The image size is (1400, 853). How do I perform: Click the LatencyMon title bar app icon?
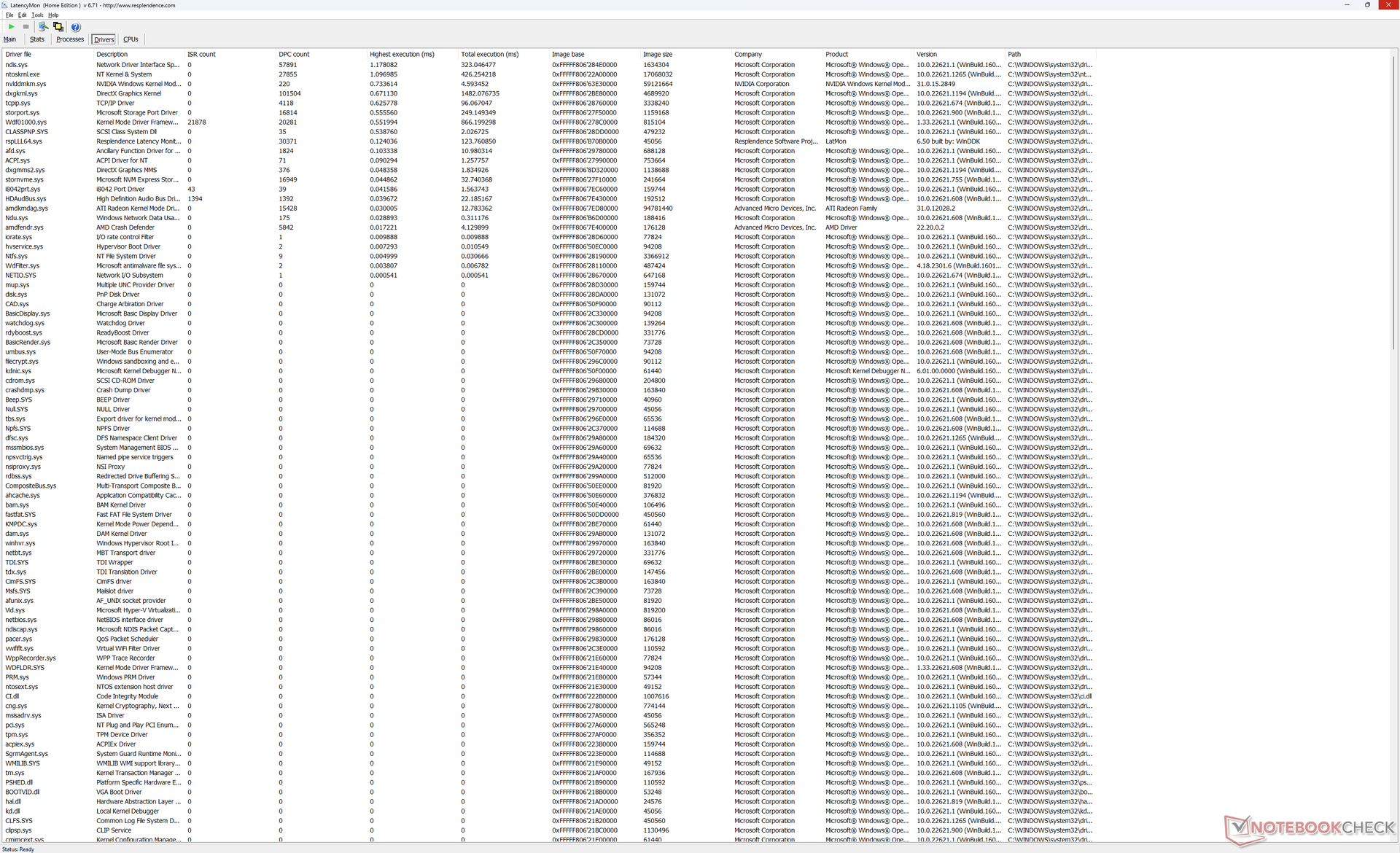pyautogui.click(x=5, y=5)
